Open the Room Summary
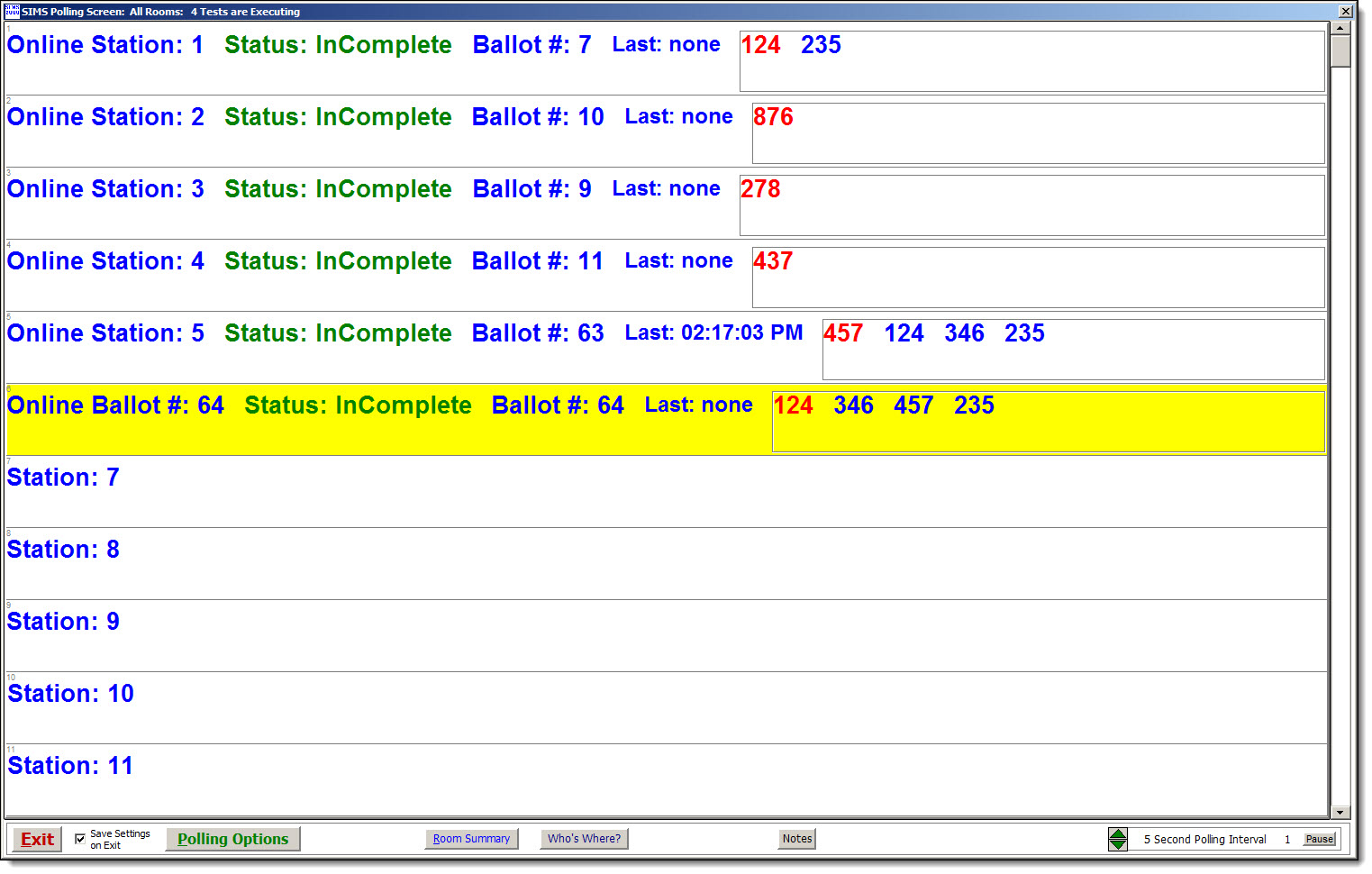 [471, 839]
